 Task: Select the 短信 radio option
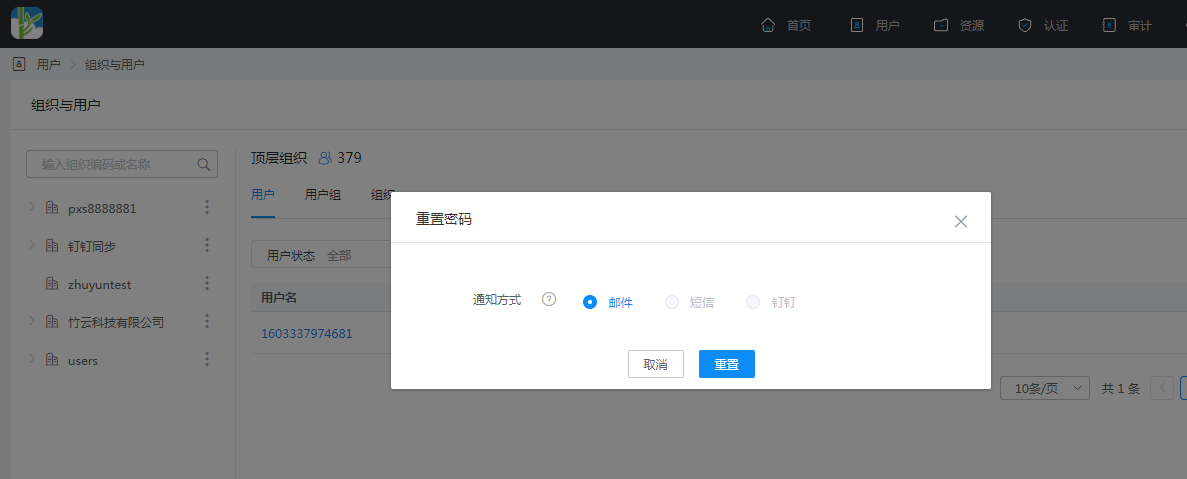tap(671, 302)
